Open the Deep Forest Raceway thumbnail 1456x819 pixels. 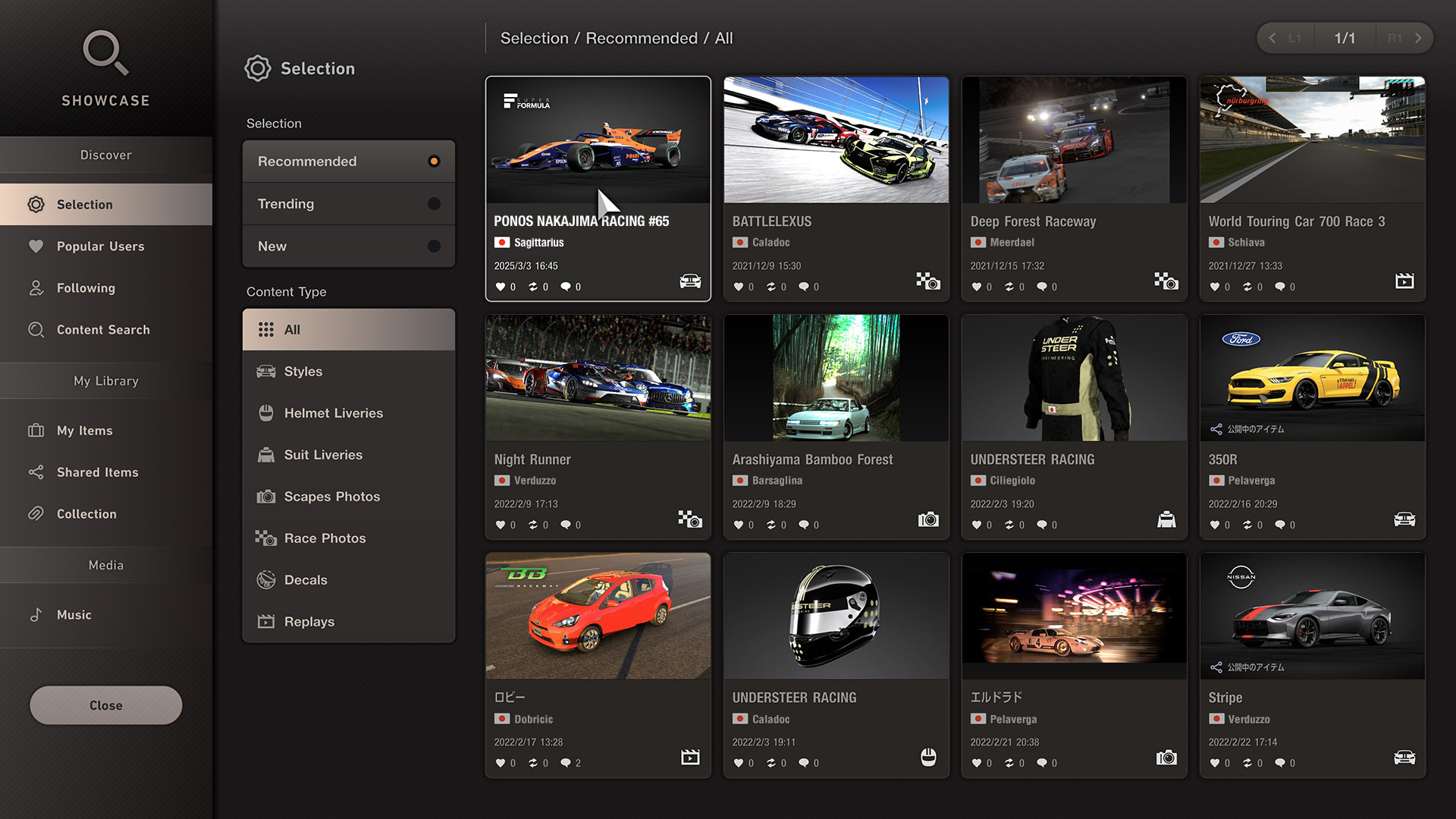pyautogui.click(x=1074, y=140)
